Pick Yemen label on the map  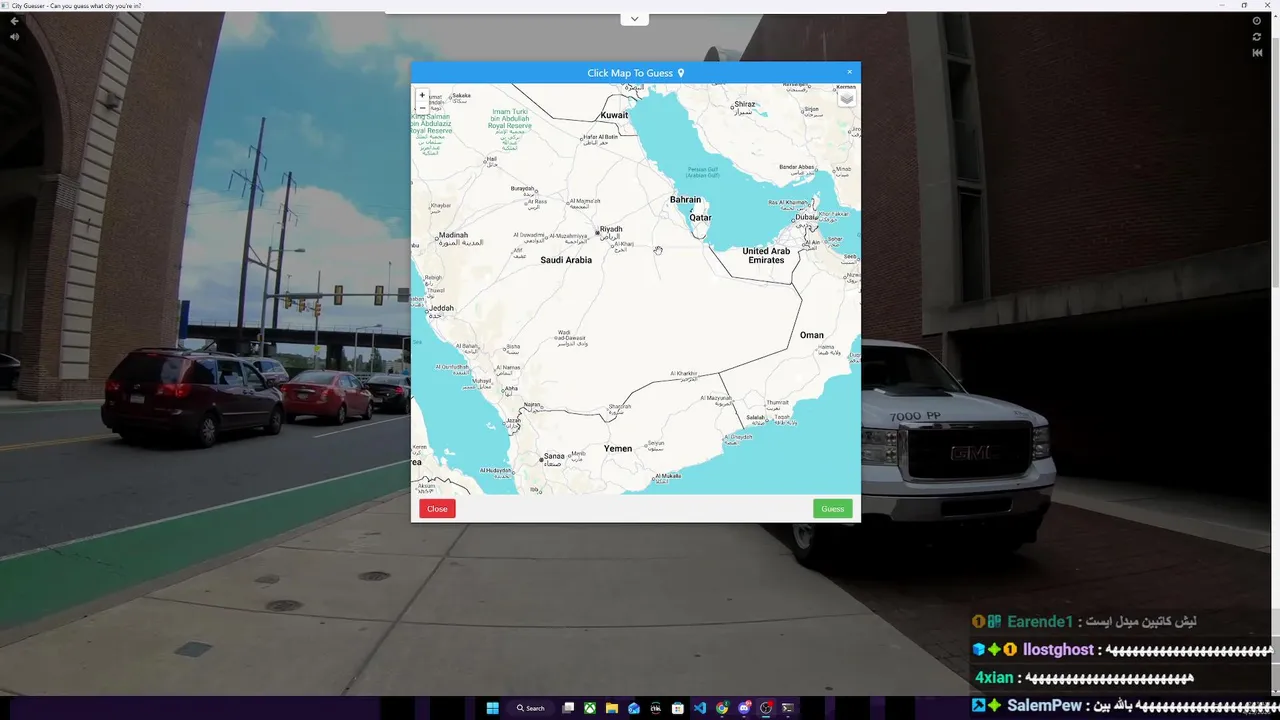618,449
